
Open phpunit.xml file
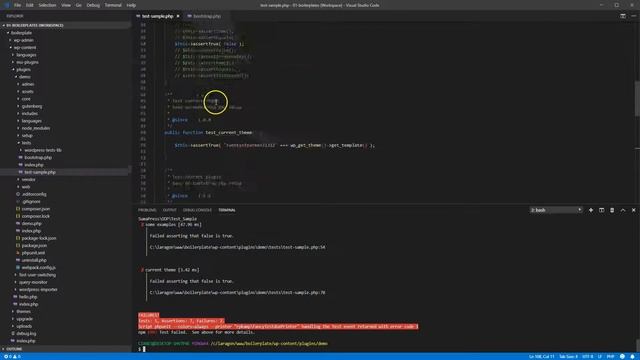point(33,253)
